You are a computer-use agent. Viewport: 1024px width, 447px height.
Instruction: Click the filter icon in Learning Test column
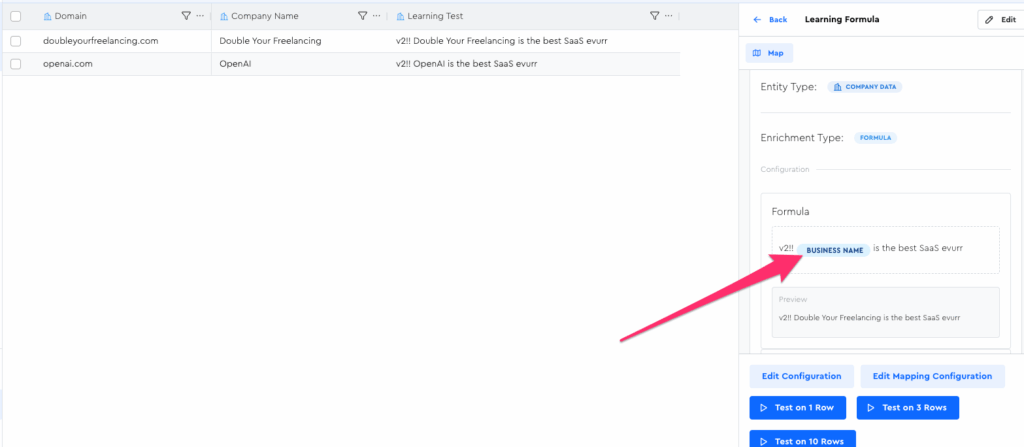654,16
